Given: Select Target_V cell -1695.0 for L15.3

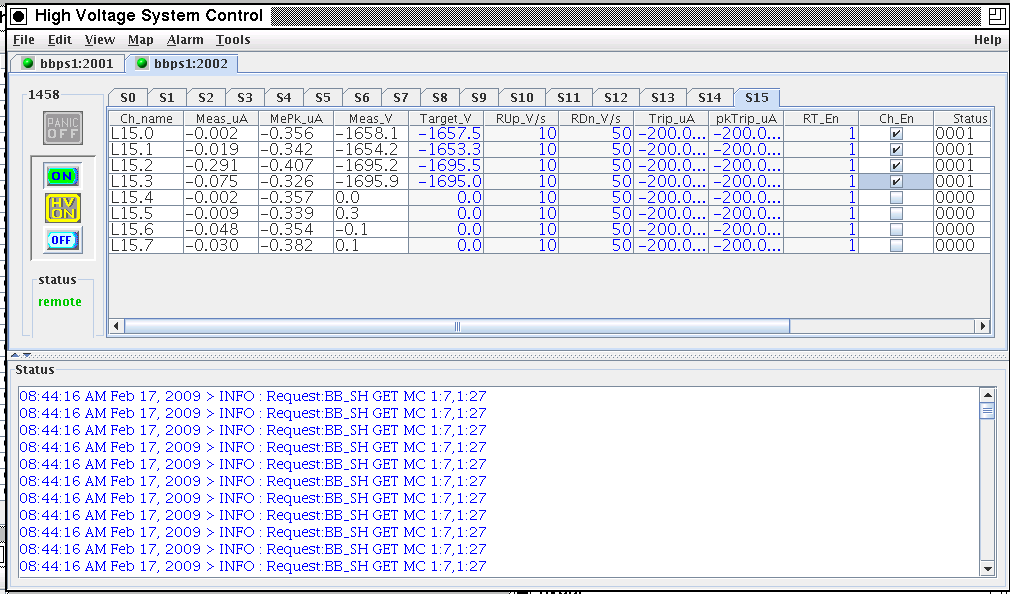Looking at the screenshot, I should (446, 182).
